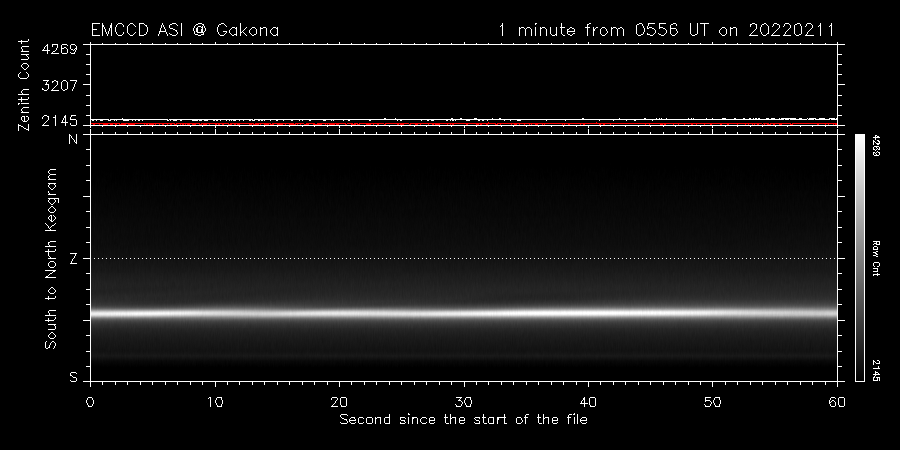Click the 40 second tick label
The width and height of the screenshot is (900, 450).
click(588, 402)
